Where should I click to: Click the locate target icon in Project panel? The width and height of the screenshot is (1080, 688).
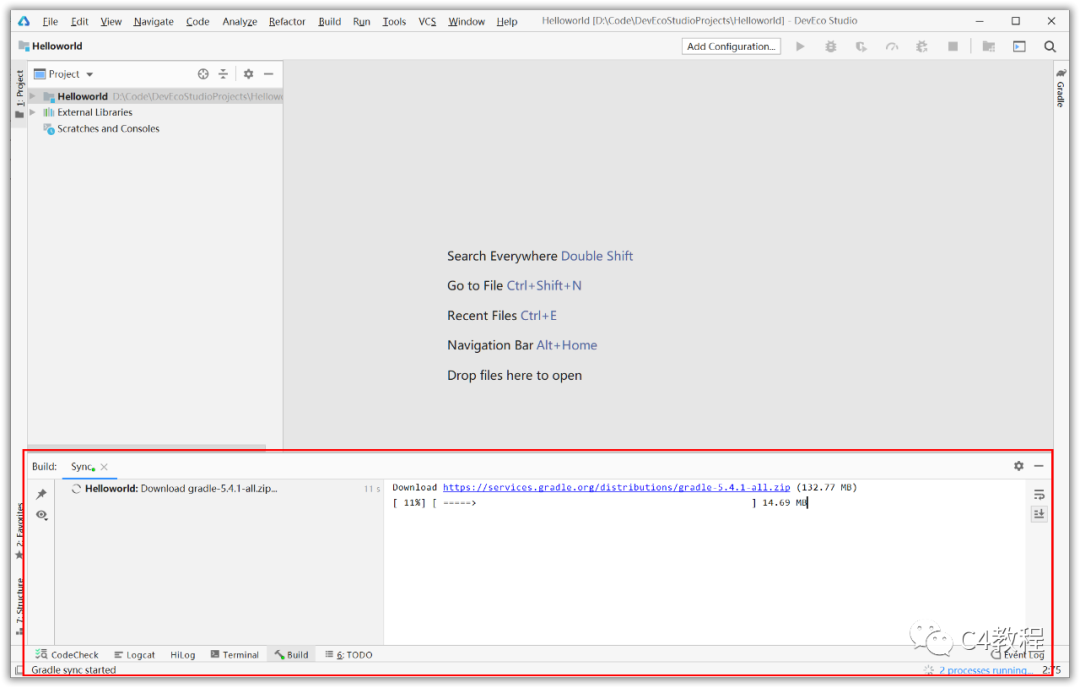[203, 74]
